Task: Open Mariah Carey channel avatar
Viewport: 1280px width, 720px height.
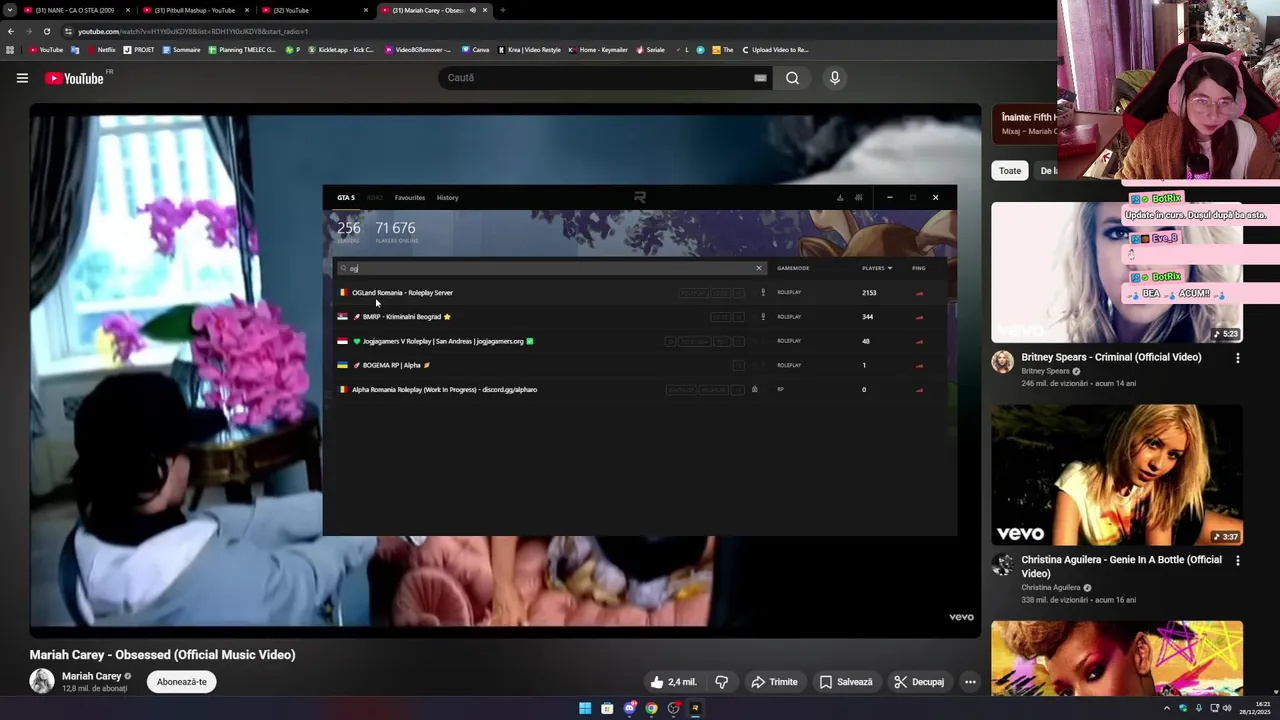Action: [42, 682]
